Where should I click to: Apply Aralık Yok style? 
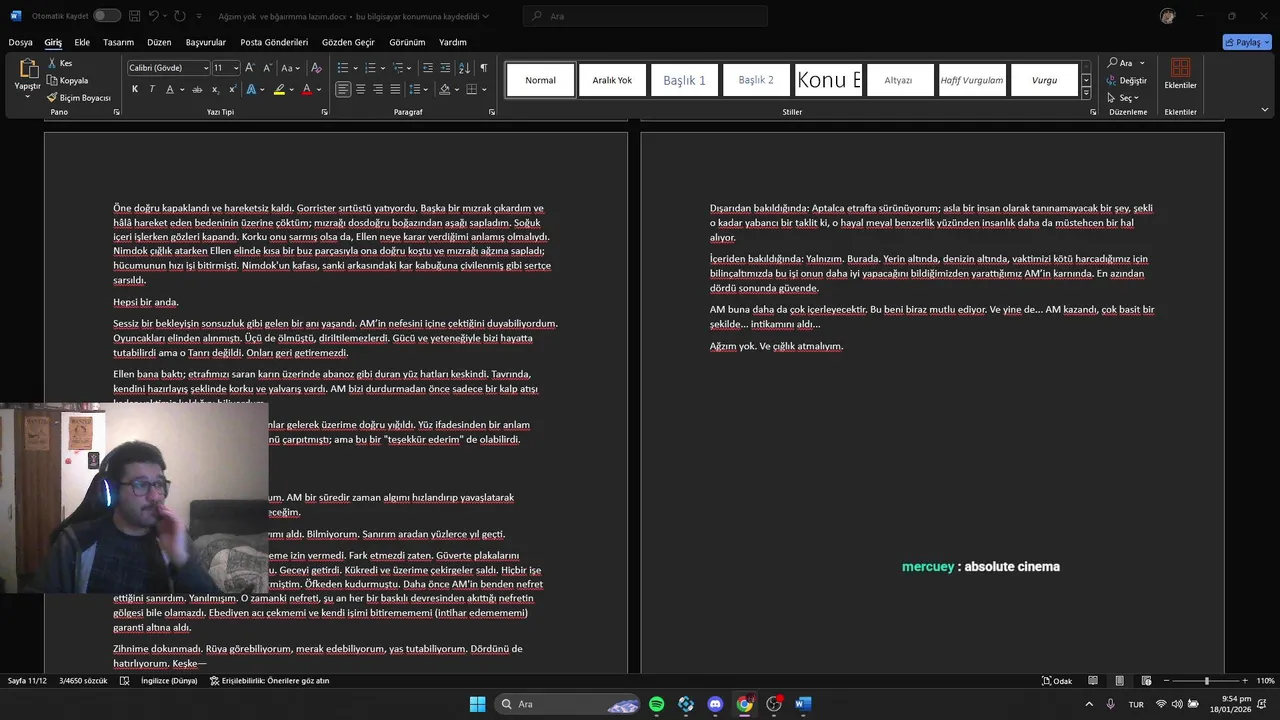click(x=612, y=80)
